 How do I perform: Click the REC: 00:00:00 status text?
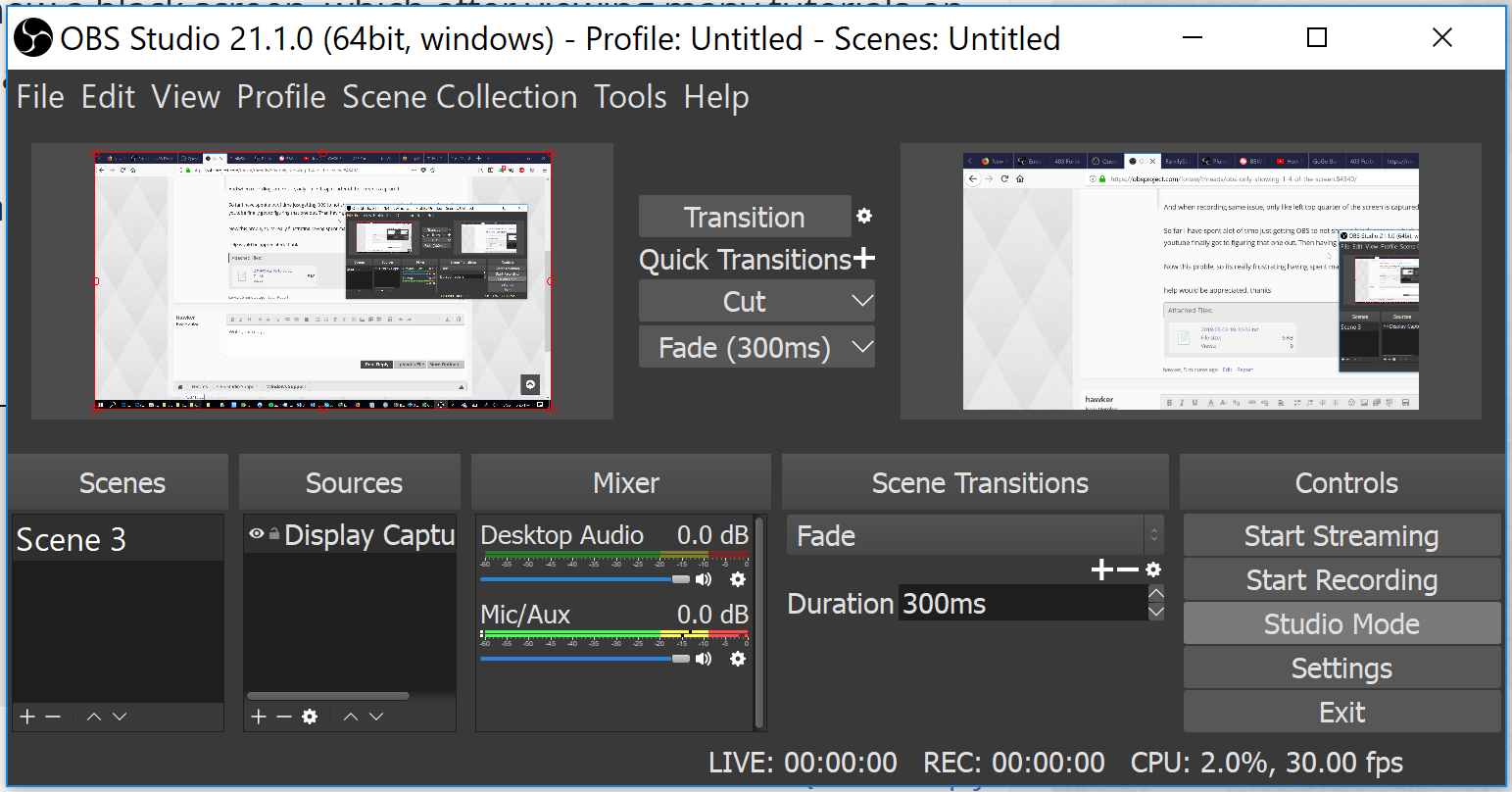point(1014,763)
